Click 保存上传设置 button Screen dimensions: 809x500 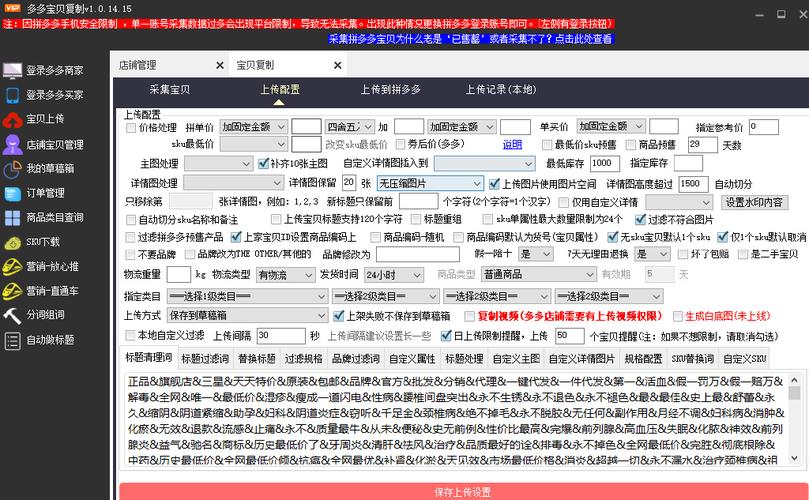463,491
